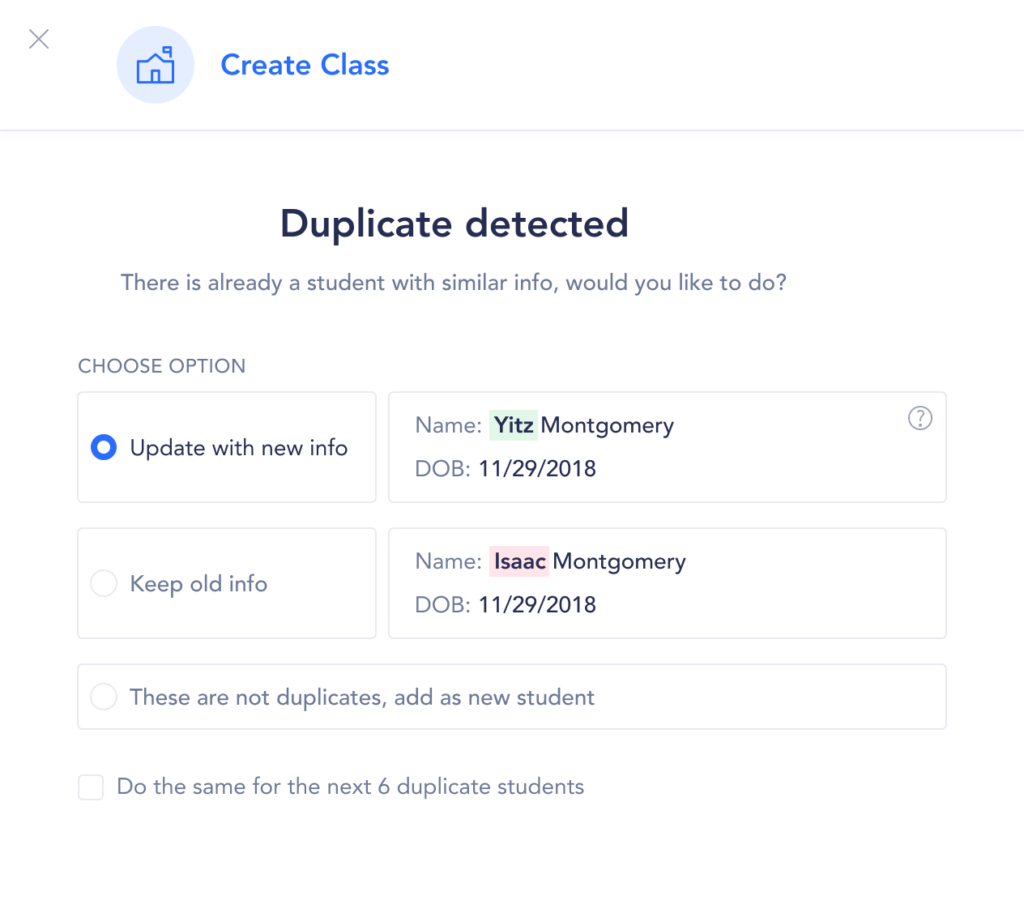Click the Duplicate detected heading

(x=454, y=223)
